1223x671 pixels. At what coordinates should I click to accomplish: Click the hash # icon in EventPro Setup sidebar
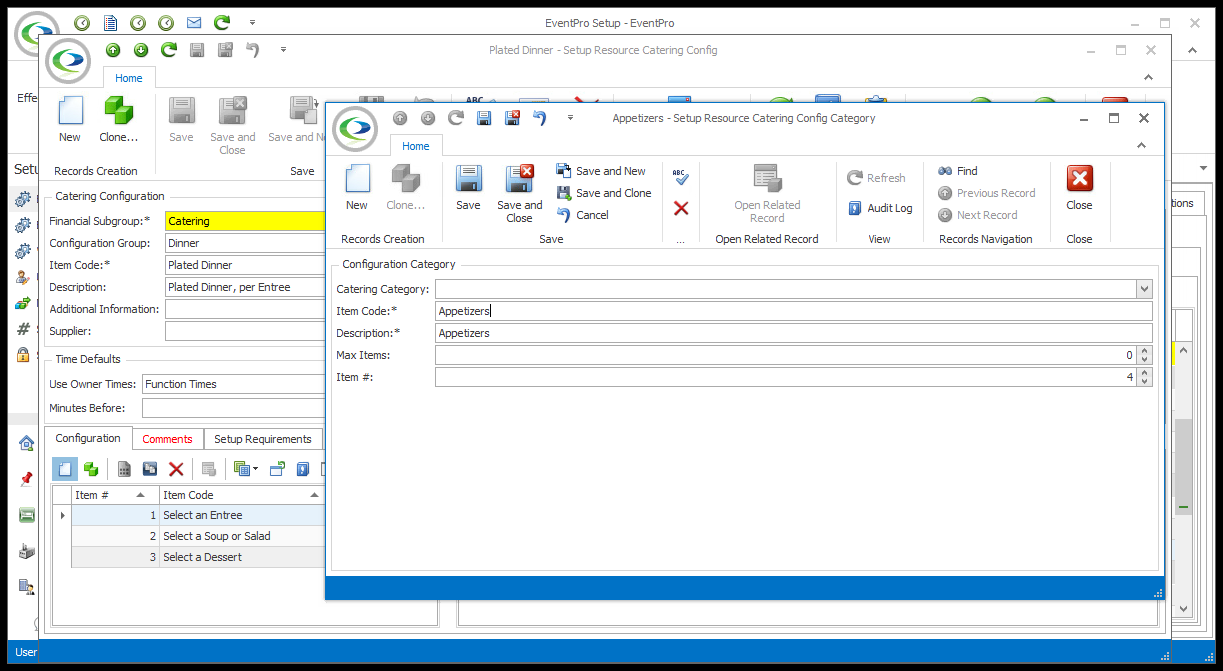click(x=23, y=329)
